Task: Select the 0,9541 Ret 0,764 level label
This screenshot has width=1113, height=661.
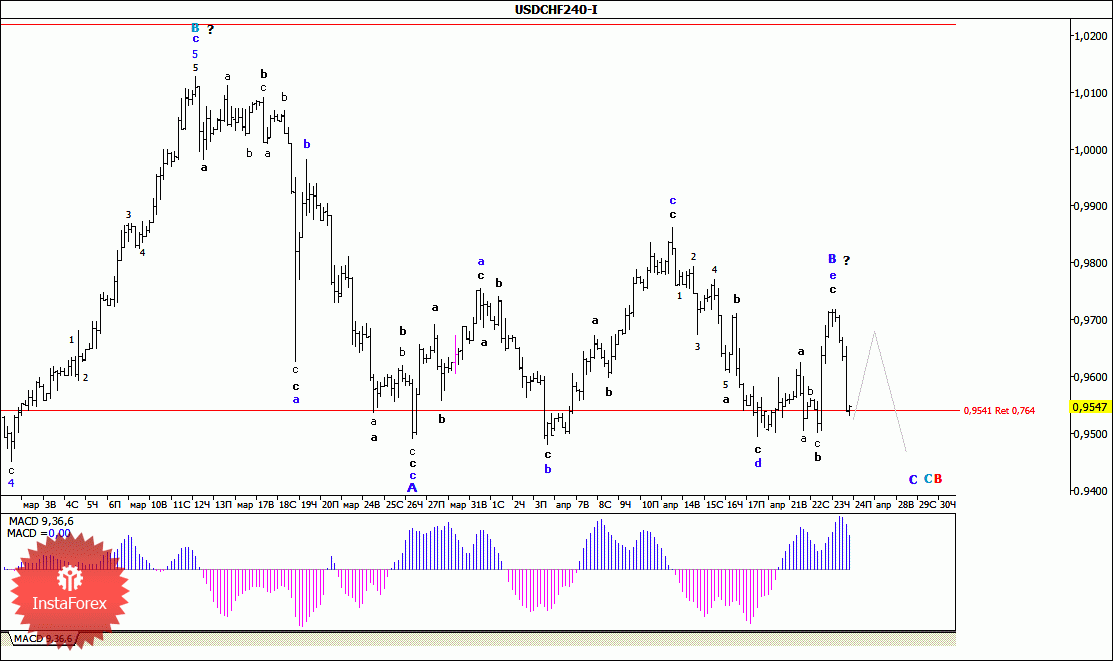Action: [x=999, y=410]
